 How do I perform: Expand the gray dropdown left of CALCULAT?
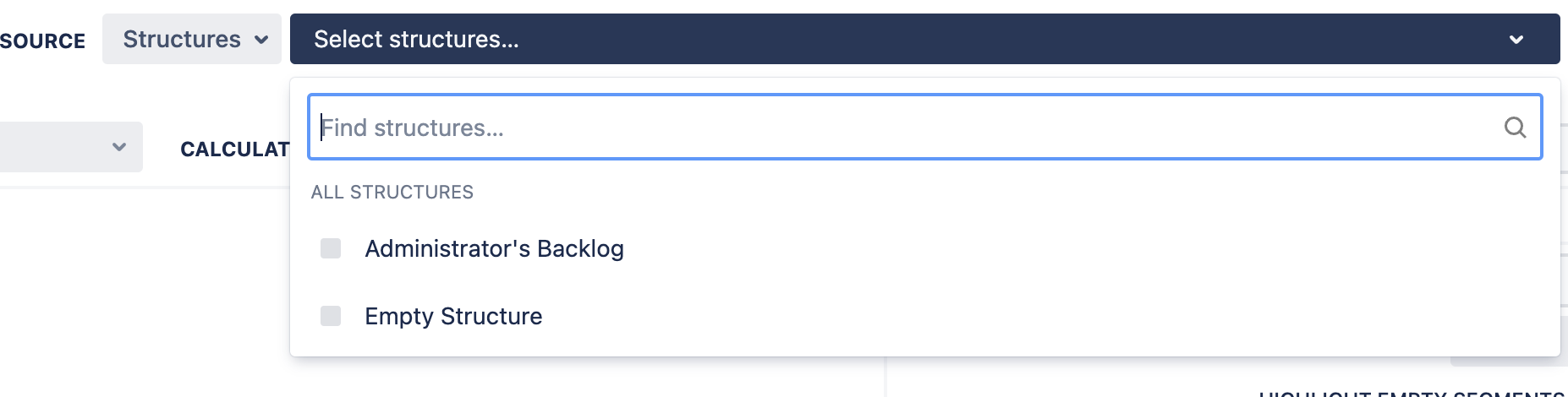tap(118, 147)
